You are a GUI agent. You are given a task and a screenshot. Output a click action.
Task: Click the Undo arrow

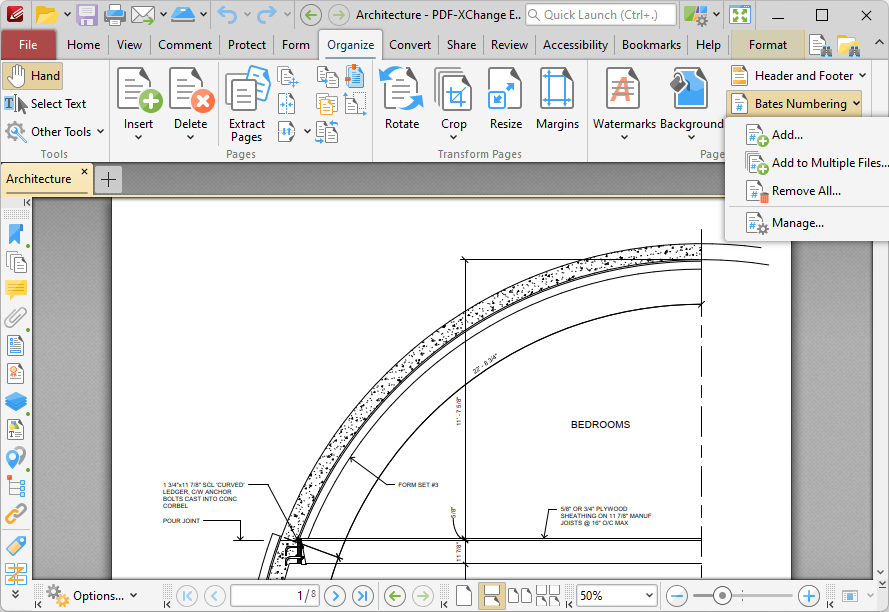(x=227, y=15)
